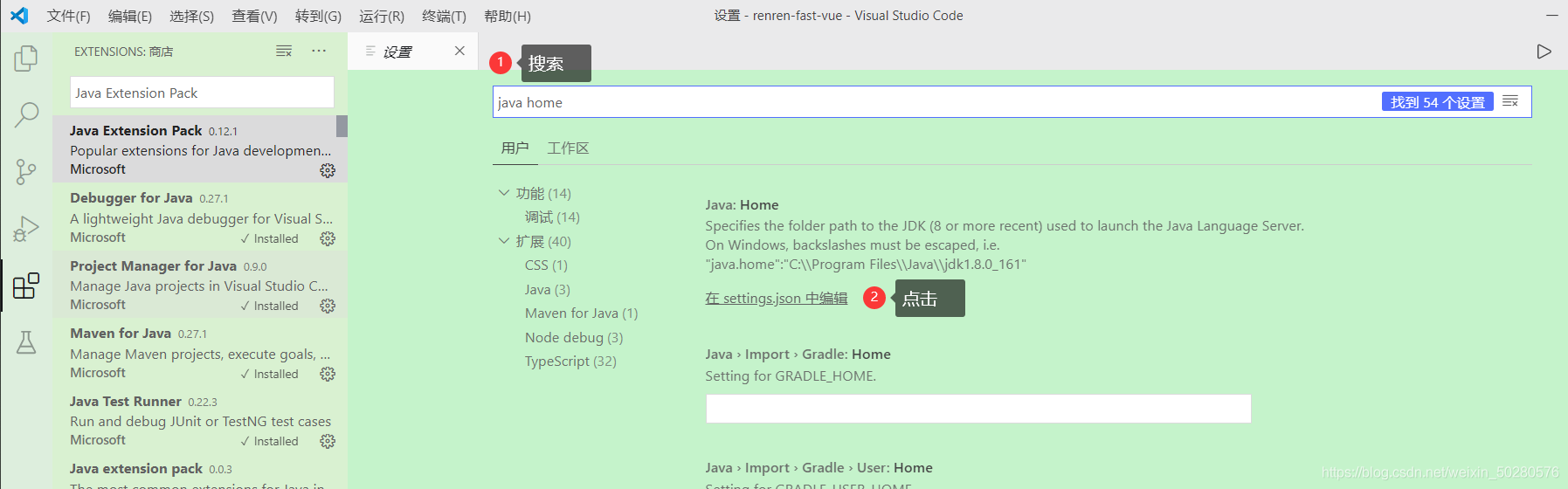
Task: Select Debugger for Java extension entry
Action: tap(200, 217)
